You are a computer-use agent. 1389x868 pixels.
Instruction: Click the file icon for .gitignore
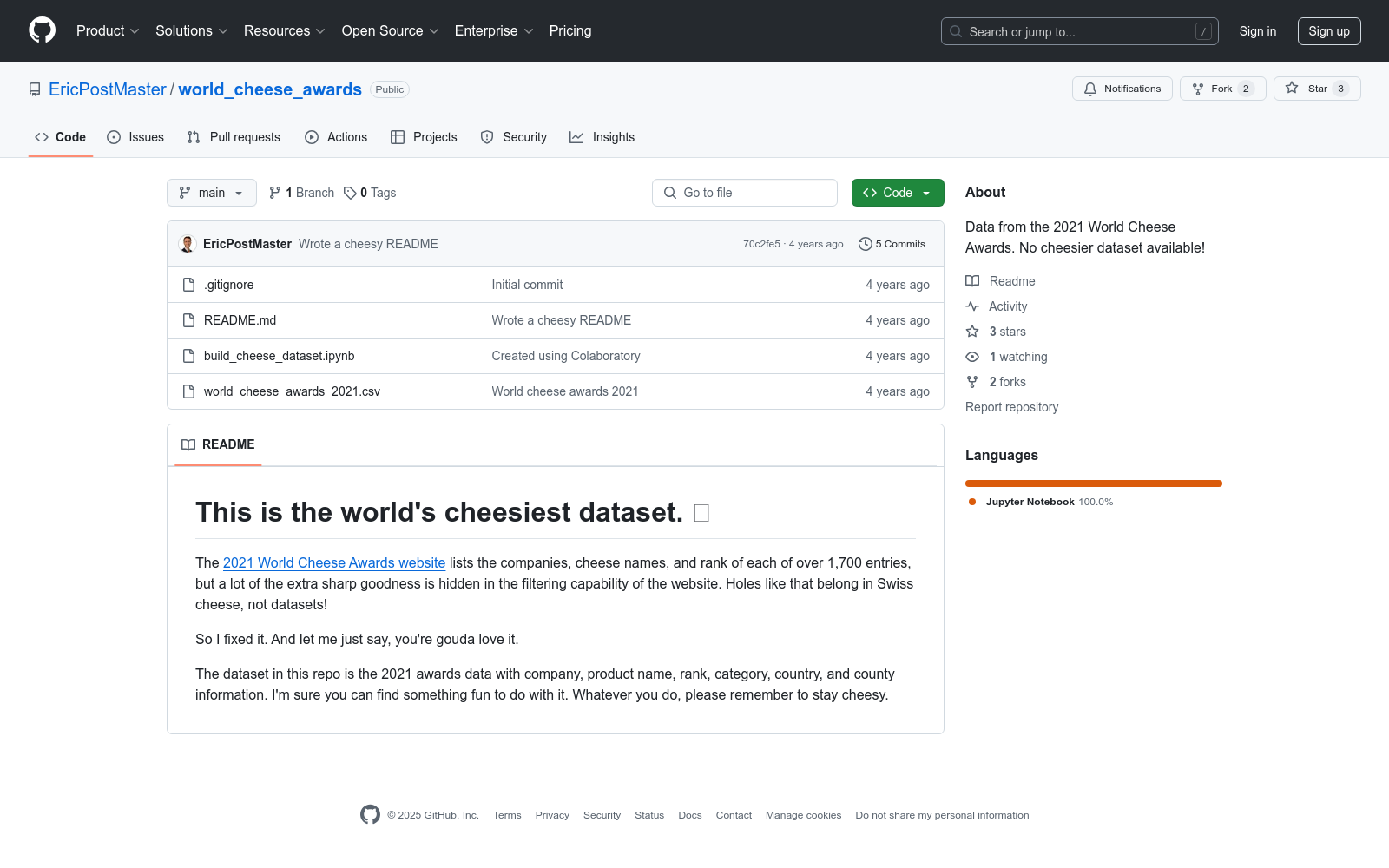coord(188,285)
